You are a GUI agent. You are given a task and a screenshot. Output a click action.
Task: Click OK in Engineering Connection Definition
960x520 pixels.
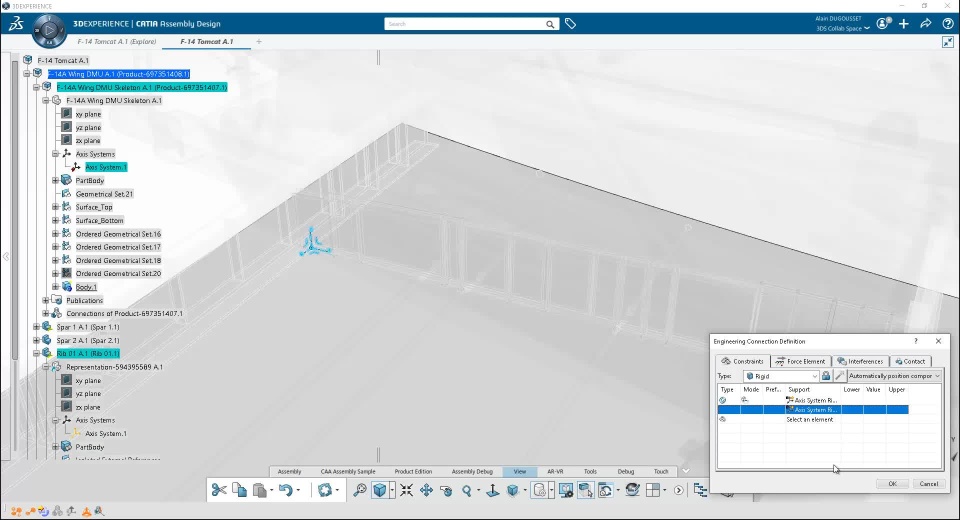893,484
